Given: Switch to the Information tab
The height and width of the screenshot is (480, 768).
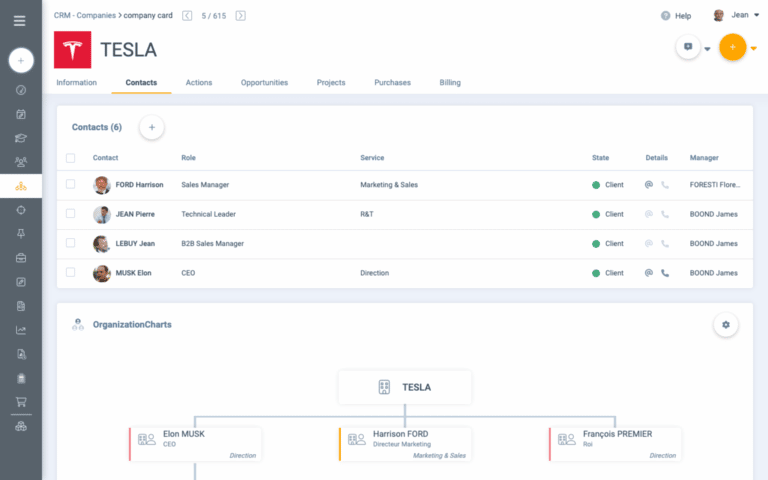Looking at the screenshot, I should coord(76,82).
